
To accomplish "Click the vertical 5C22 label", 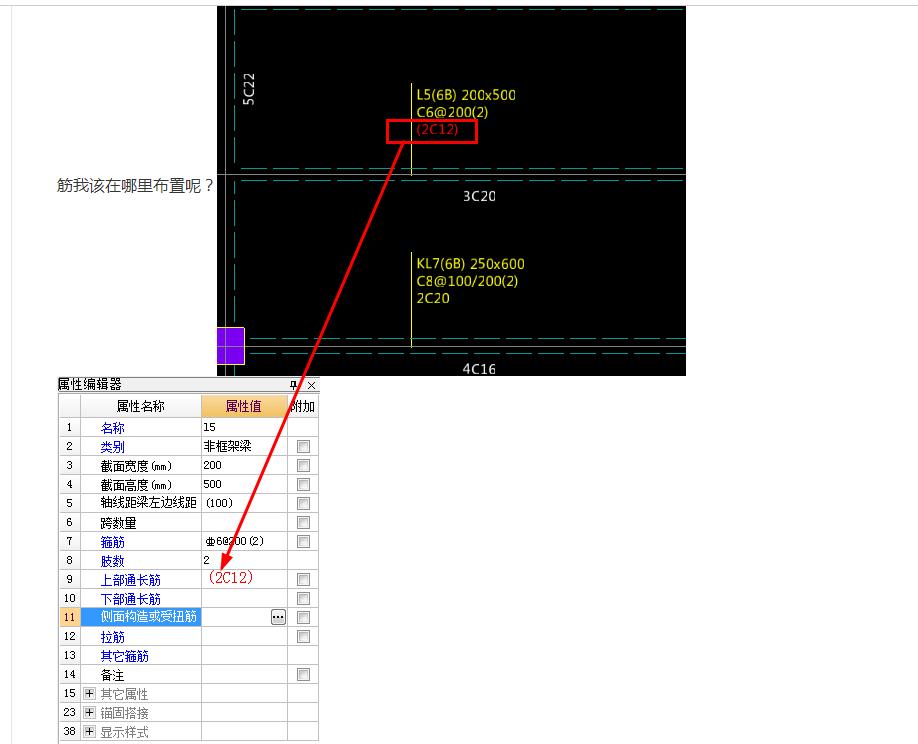I will (x=249, y=89).
